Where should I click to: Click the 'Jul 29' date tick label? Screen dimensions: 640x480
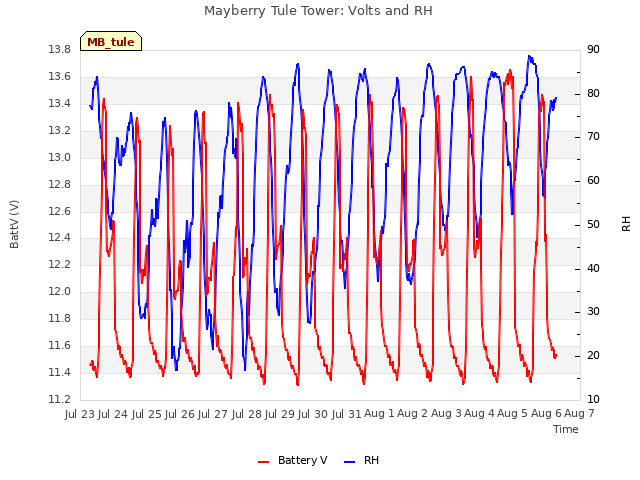[281, 414]
